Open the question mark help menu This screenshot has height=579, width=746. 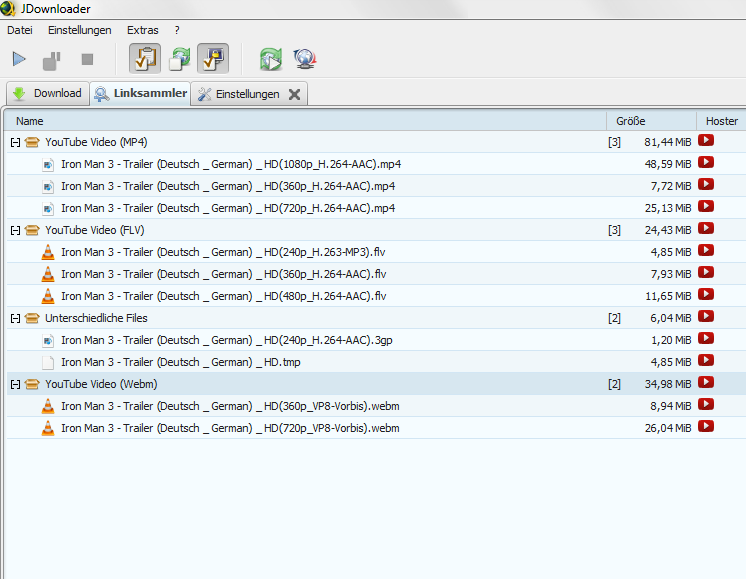(177, 30)
